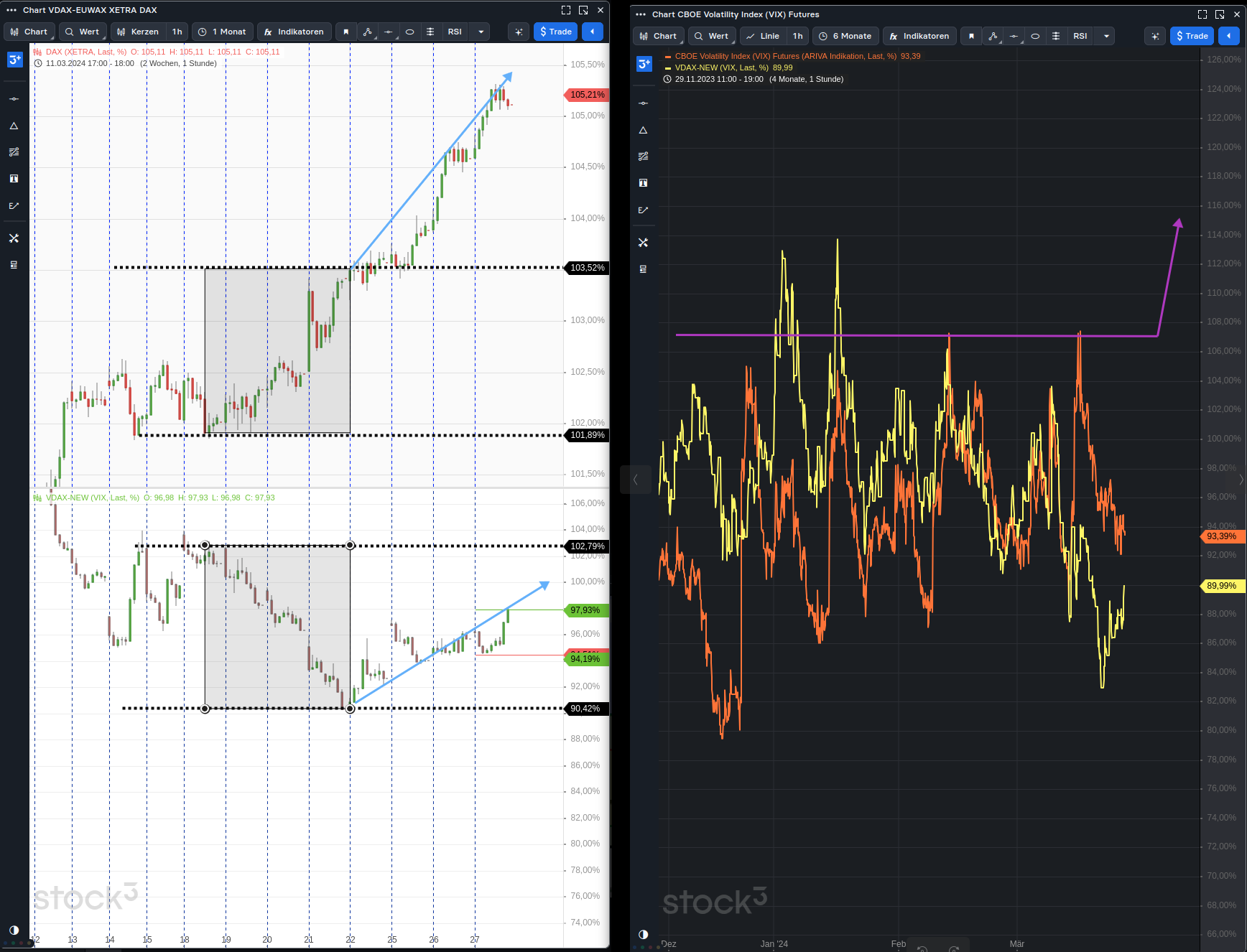The image size is (1247, 952).
Task: Open Indikatoren in the DAX chart window
Action: (295, 32)
